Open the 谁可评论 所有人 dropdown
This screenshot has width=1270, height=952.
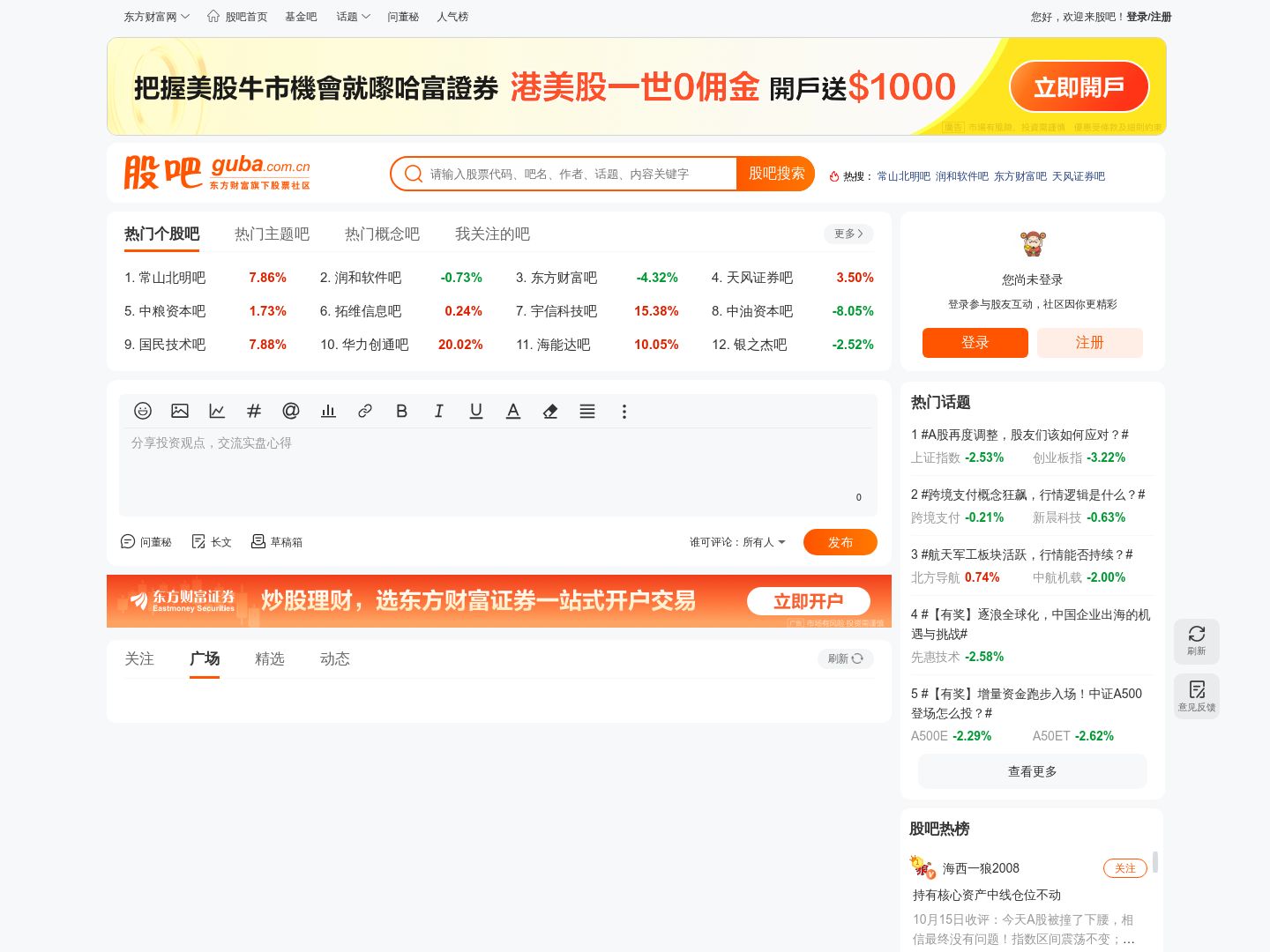pos(737,542)
